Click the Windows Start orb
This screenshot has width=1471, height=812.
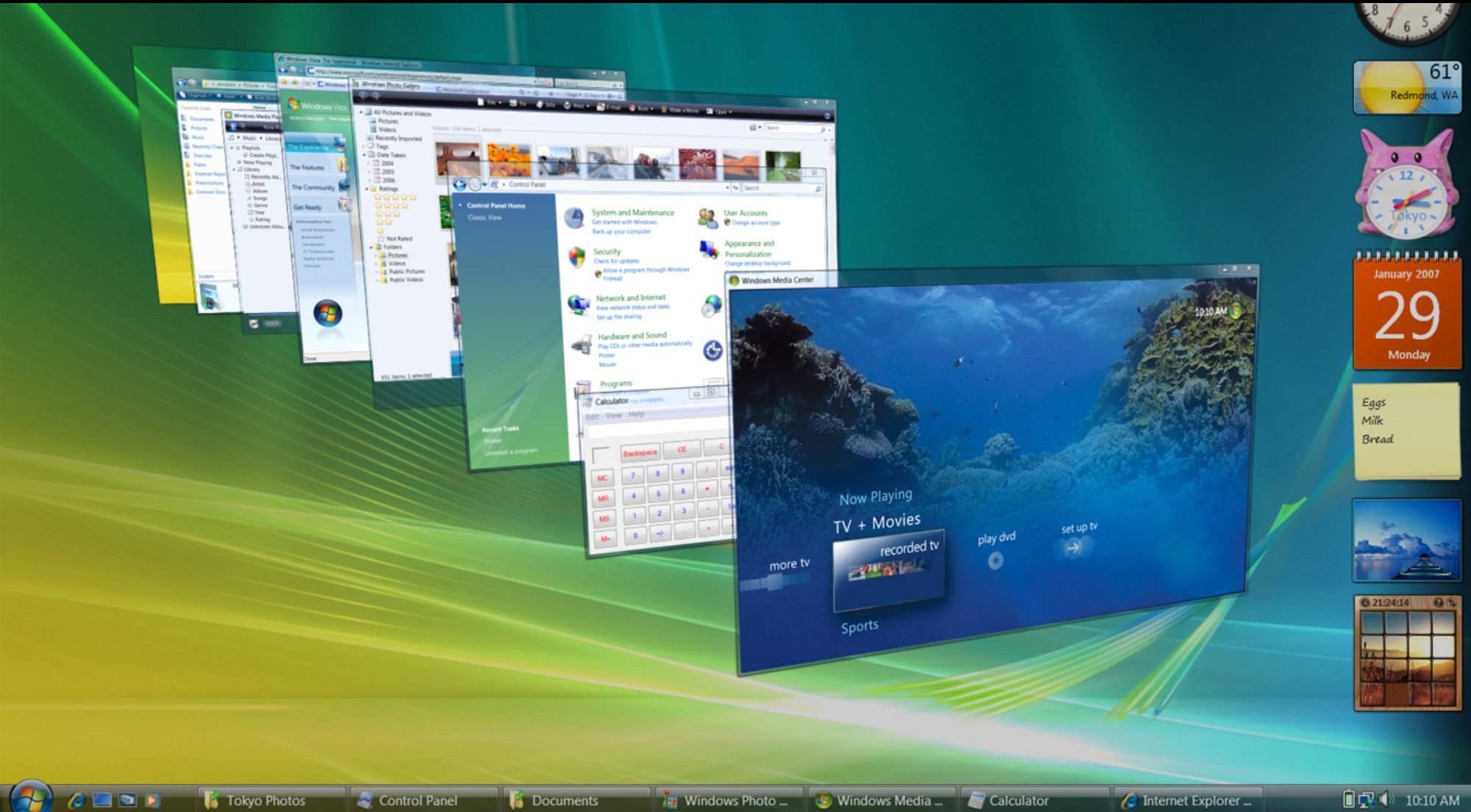click(x=31, y=798)
